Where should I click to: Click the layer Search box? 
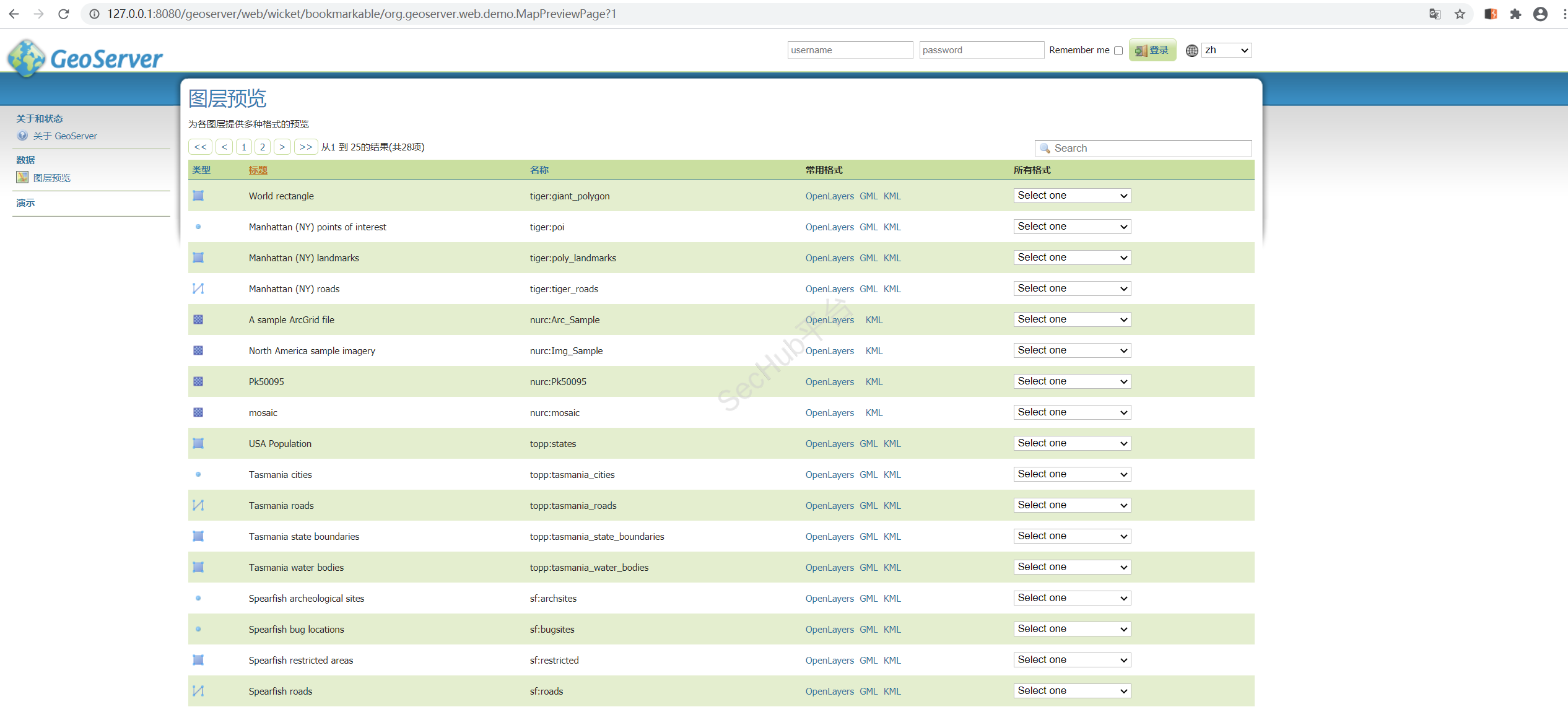pos(1143,148)
